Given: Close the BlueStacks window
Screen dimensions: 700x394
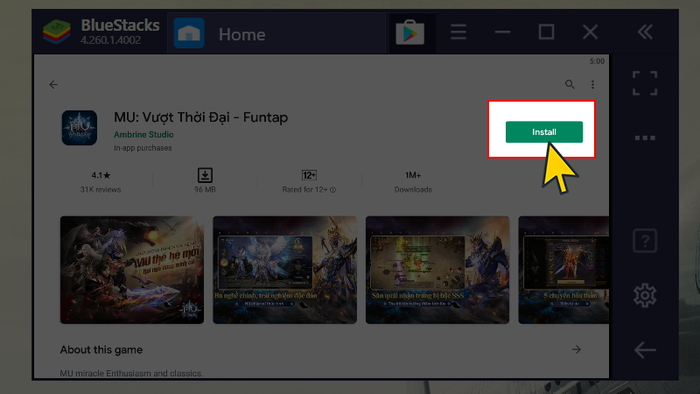Looking at the screenshot, I should 590,32.
